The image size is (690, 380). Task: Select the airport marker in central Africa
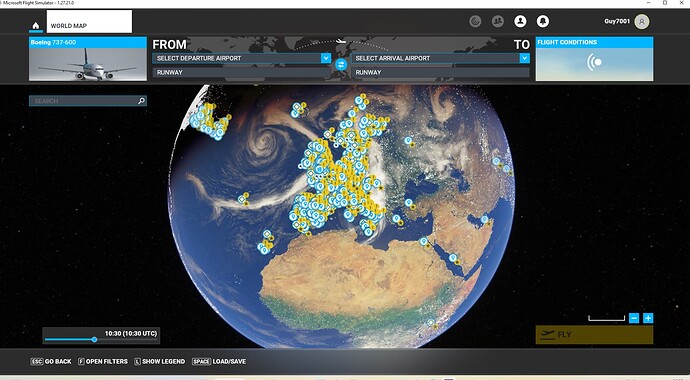pos(431,322)
